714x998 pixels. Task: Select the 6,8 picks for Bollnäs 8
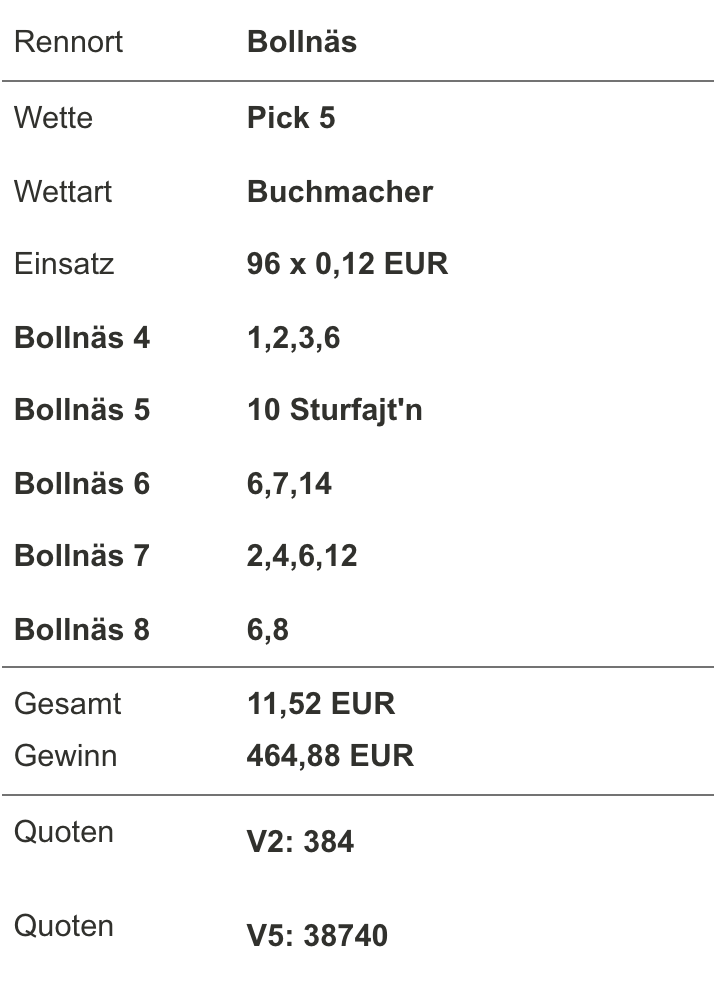click(267, 629)
